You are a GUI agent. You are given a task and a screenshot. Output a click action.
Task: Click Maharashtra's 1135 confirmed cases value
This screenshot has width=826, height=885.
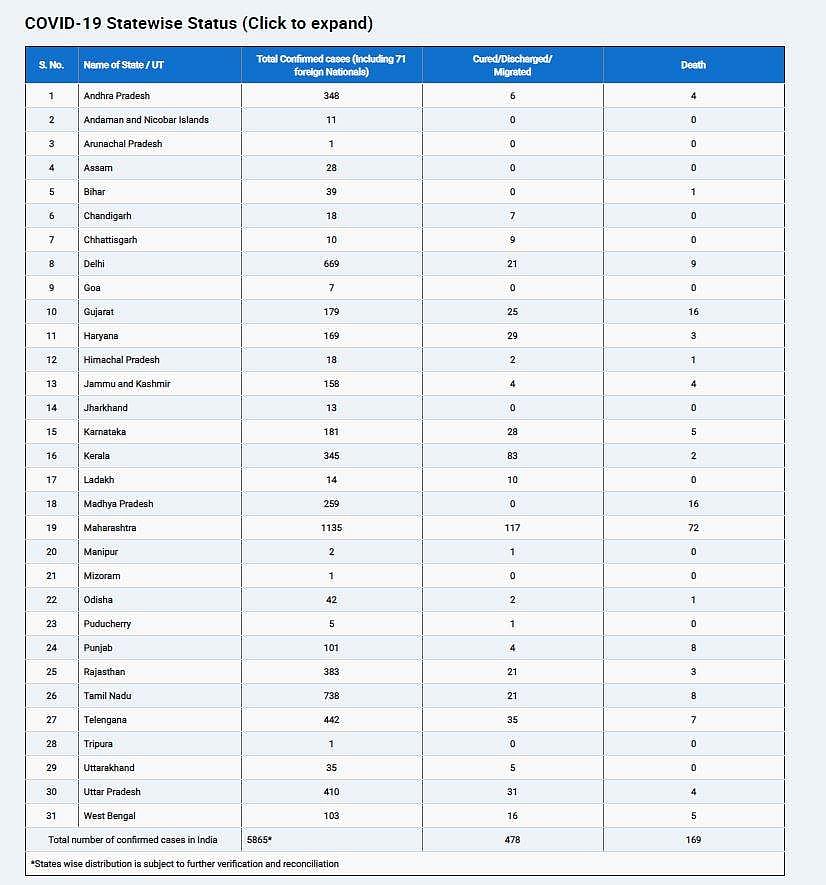[331, 528]
